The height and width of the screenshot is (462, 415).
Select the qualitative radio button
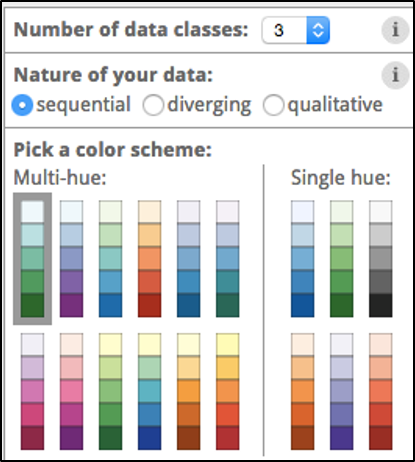(x=273, y=105)
